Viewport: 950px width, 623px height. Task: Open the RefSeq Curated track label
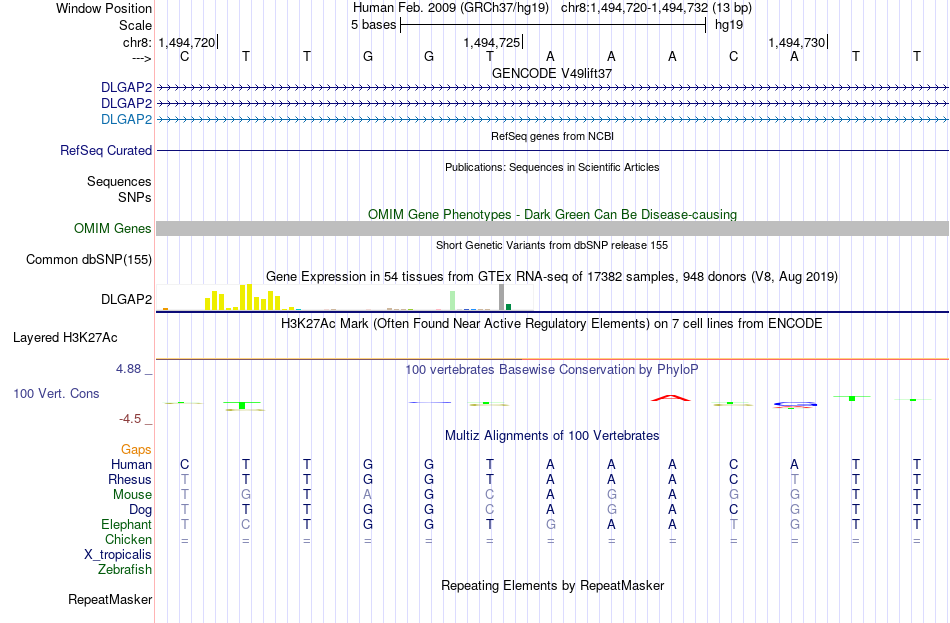click(x=106, y=150)
